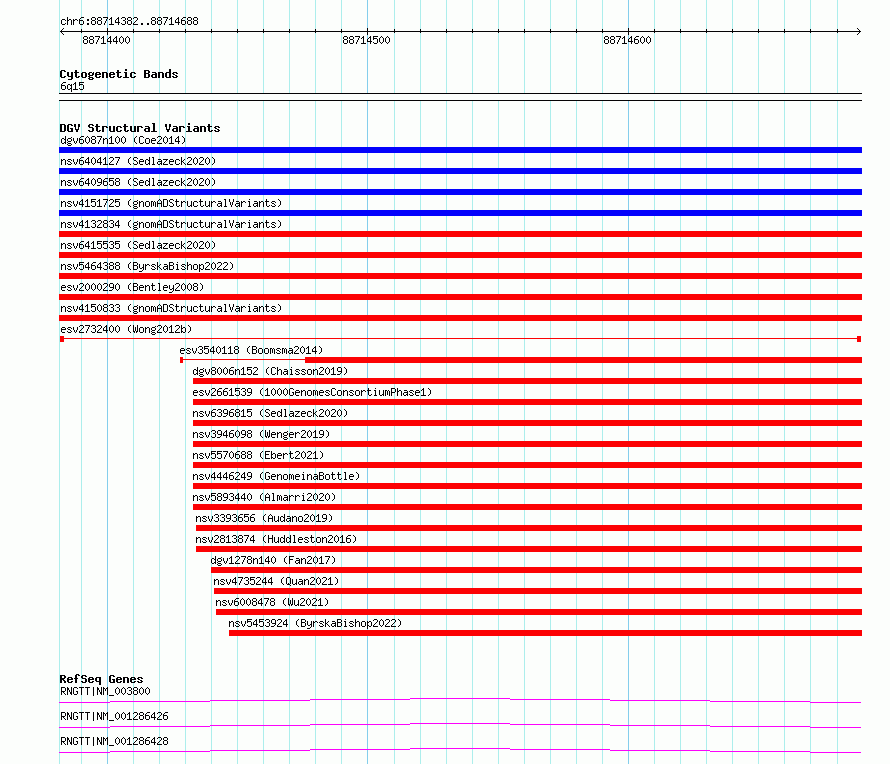Click red bar under esv2661539

click(x=527, y=402)
